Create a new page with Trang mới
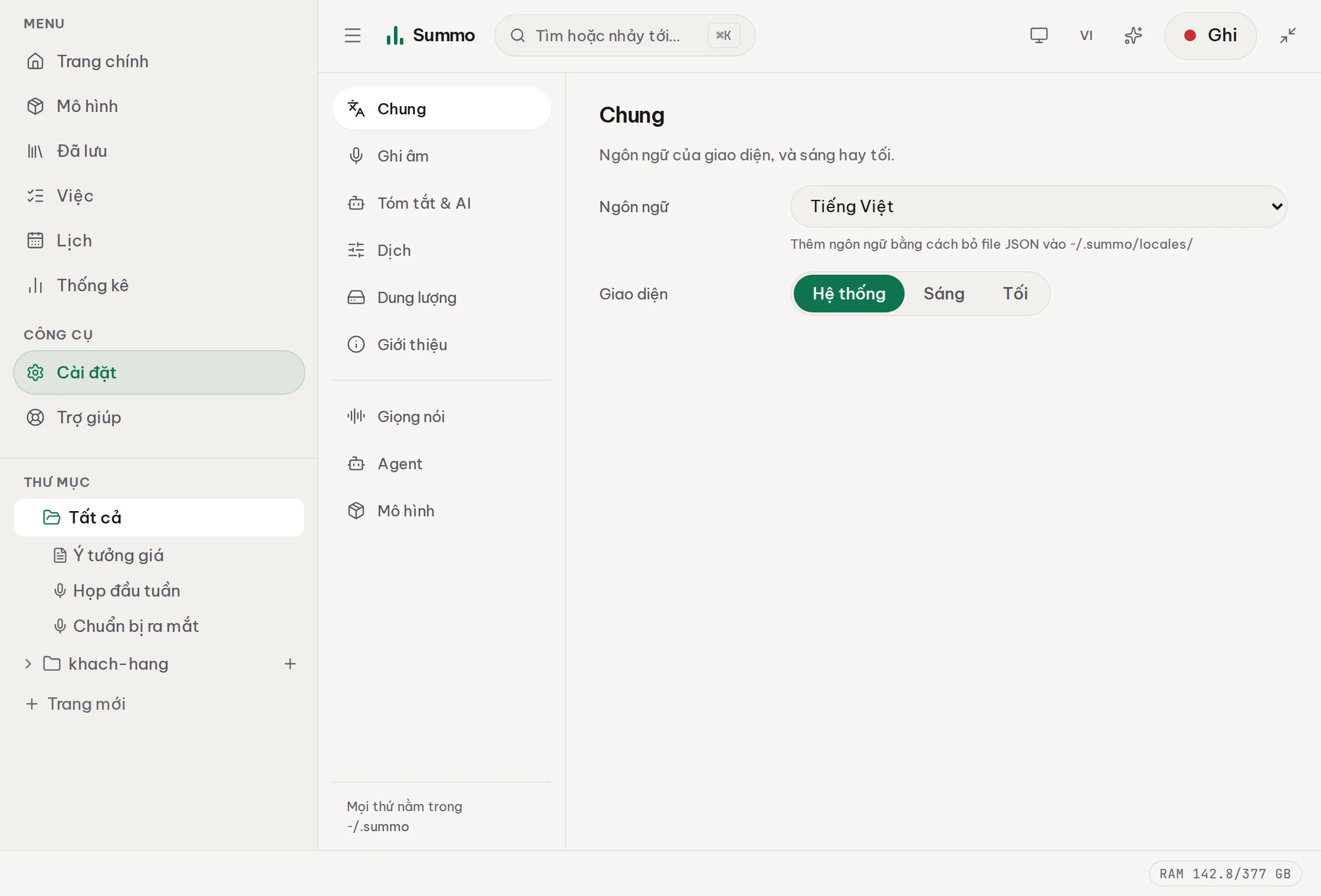The image size is (1321, 896). coord(75,704)
